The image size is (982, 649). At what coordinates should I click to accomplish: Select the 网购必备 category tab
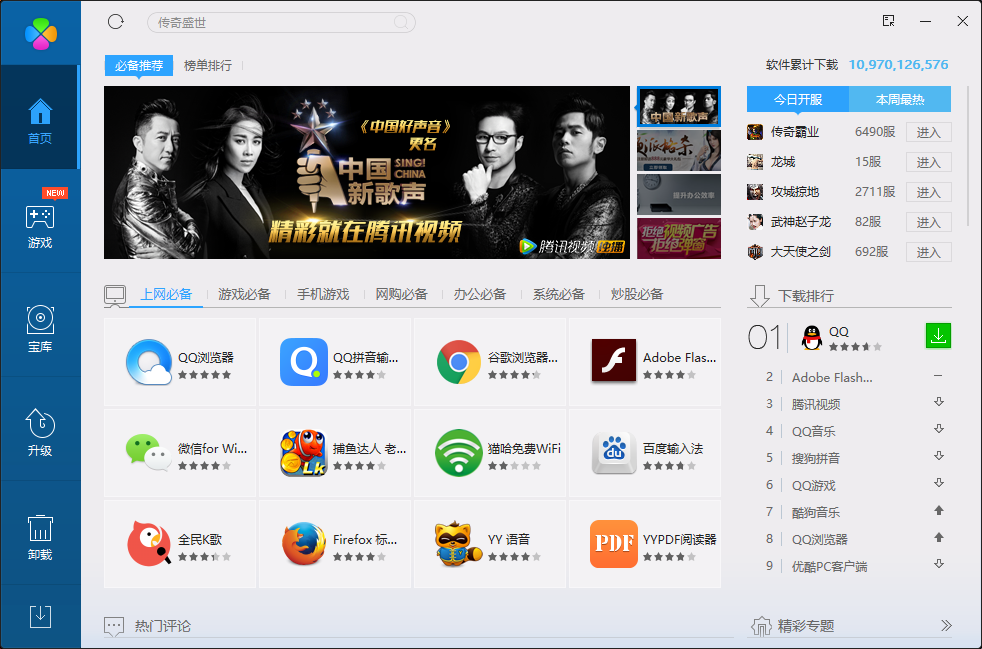coord(401,294)
